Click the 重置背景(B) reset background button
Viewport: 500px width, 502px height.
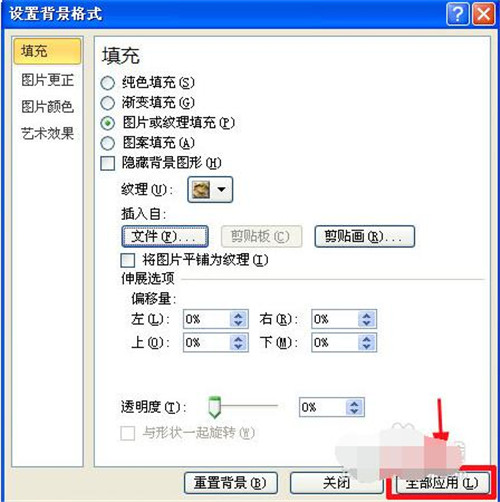[231, 483]
